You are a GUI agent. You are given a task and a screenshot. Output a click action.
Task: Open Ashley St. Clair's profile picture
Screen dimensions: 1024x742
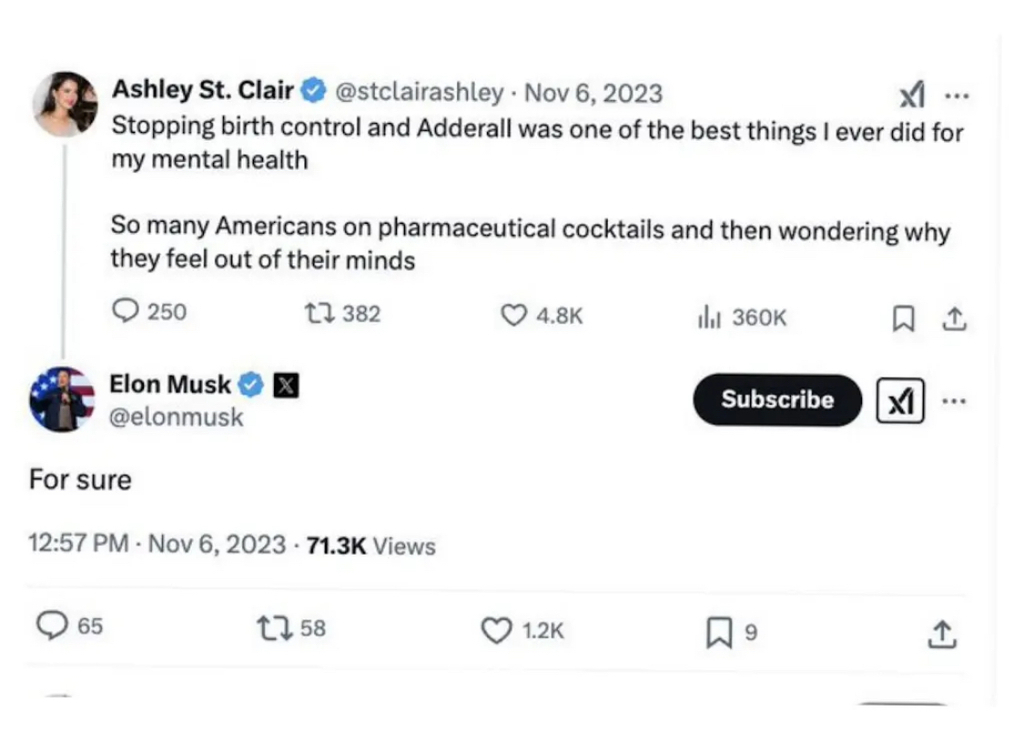[66, 103]
